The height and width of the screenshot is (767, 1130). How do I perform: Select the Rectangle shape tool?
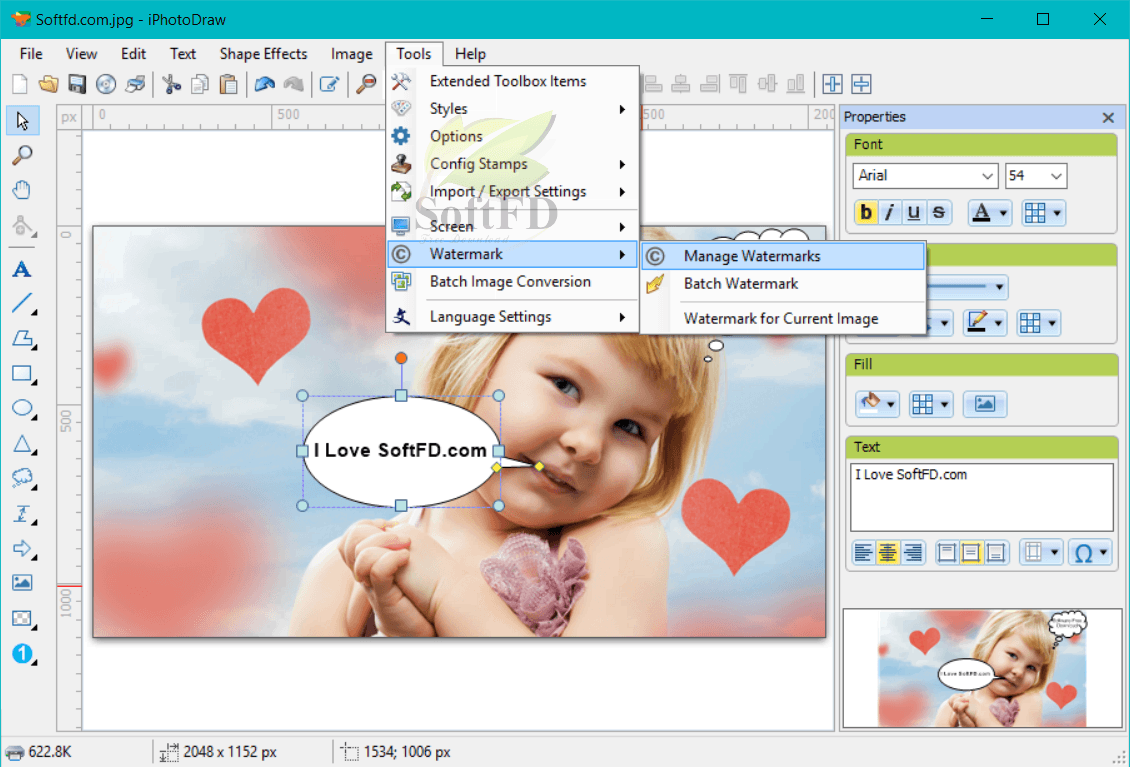coord(22,373)
